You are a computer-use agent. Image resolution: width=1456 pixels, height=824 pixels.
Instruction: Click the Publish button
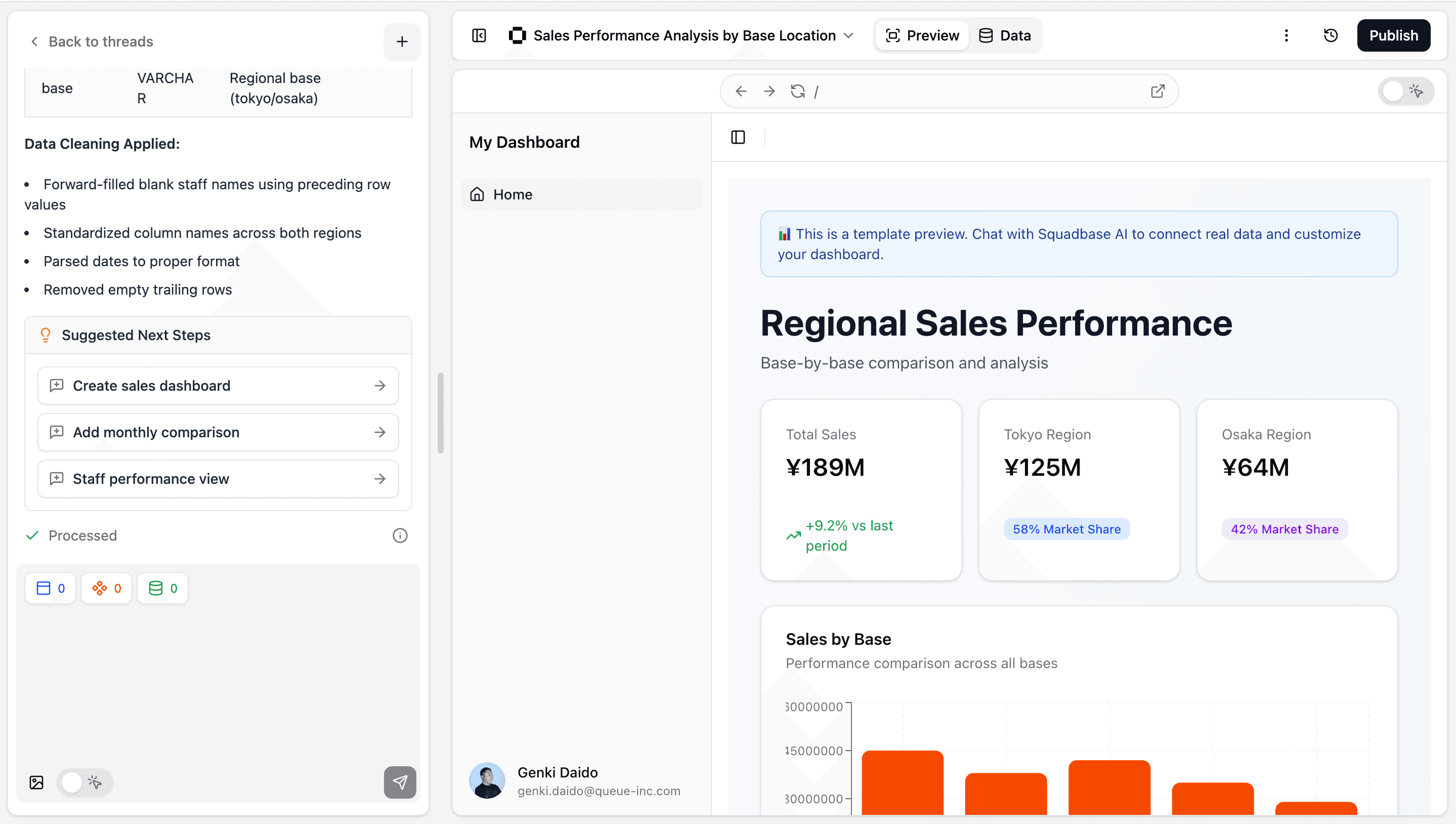(x=1393, y=35)
